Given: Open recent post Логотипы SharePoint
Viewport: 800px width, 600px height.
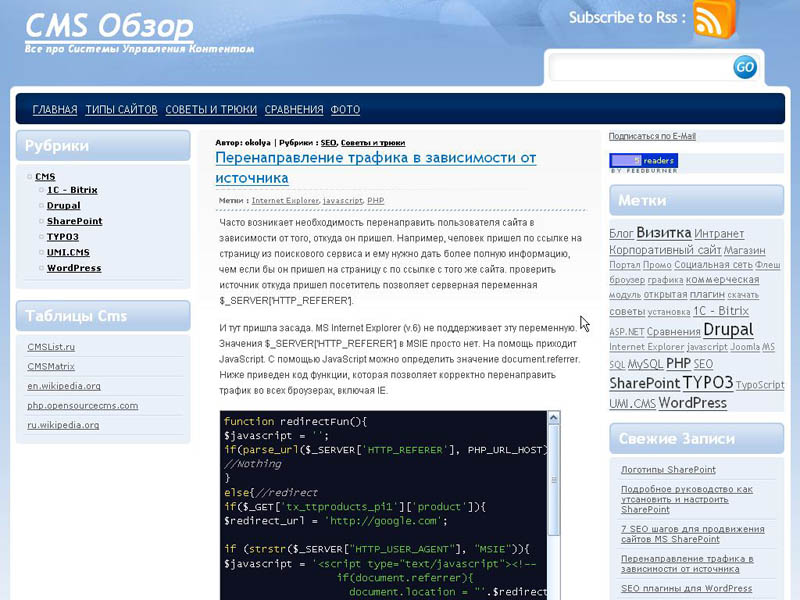Looking at the screenshot, I should (668, 470).
